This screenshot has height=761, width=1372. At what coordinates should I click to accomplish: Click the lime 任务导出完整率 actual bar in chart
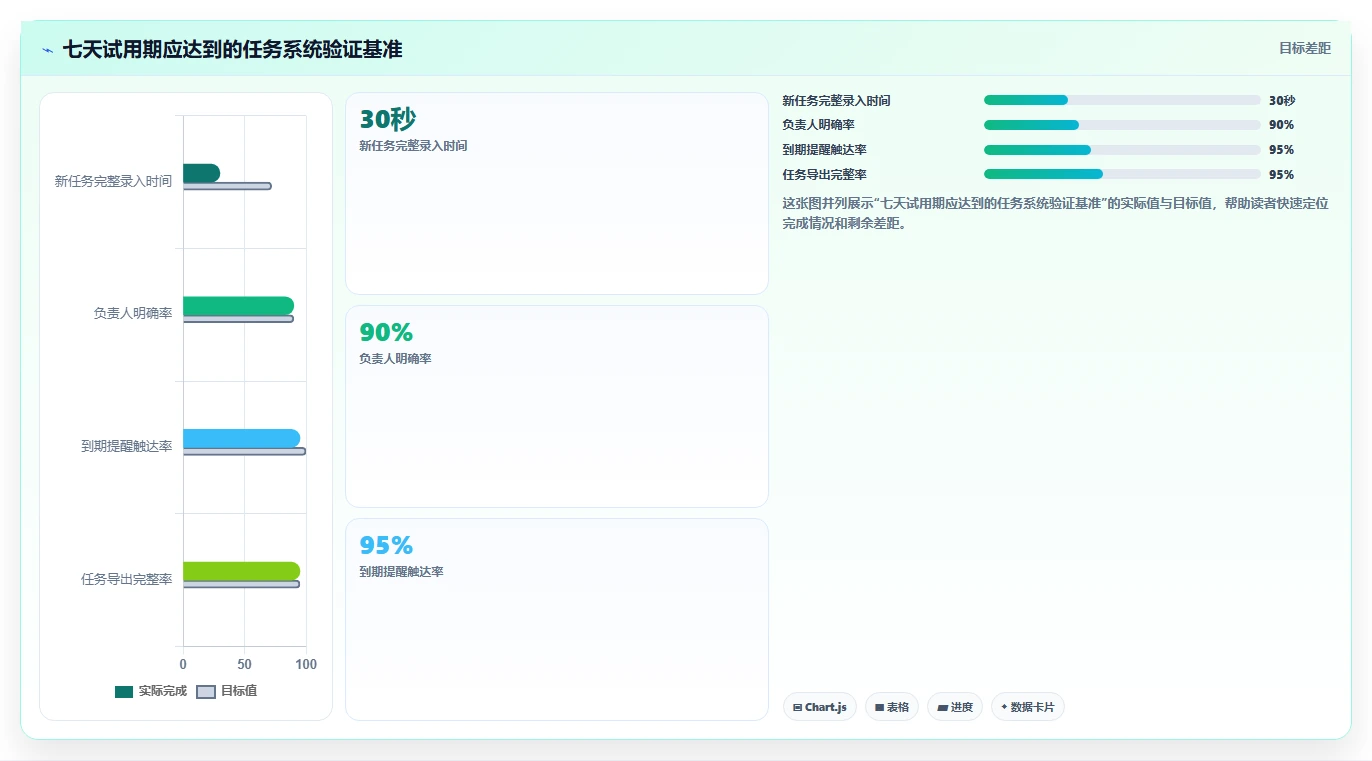point(241,571)
